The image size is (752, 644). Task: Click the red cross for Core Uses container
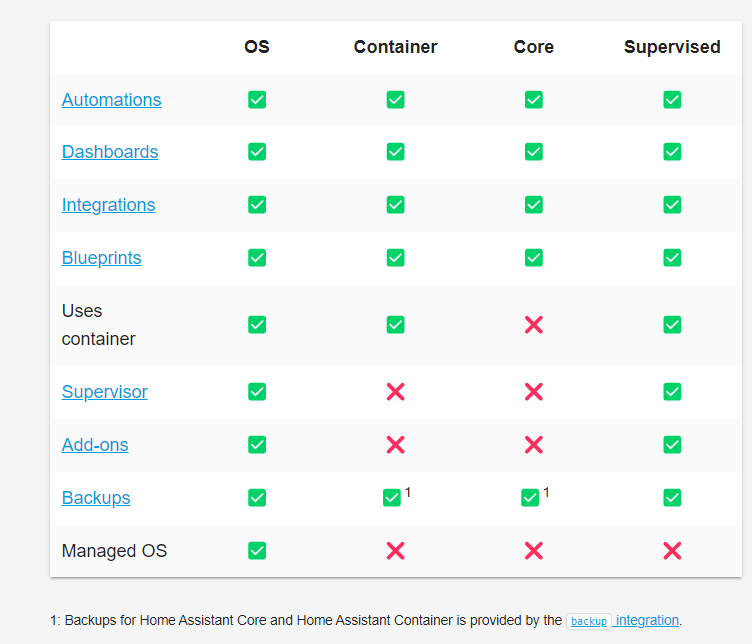click(x=534, y=325)
